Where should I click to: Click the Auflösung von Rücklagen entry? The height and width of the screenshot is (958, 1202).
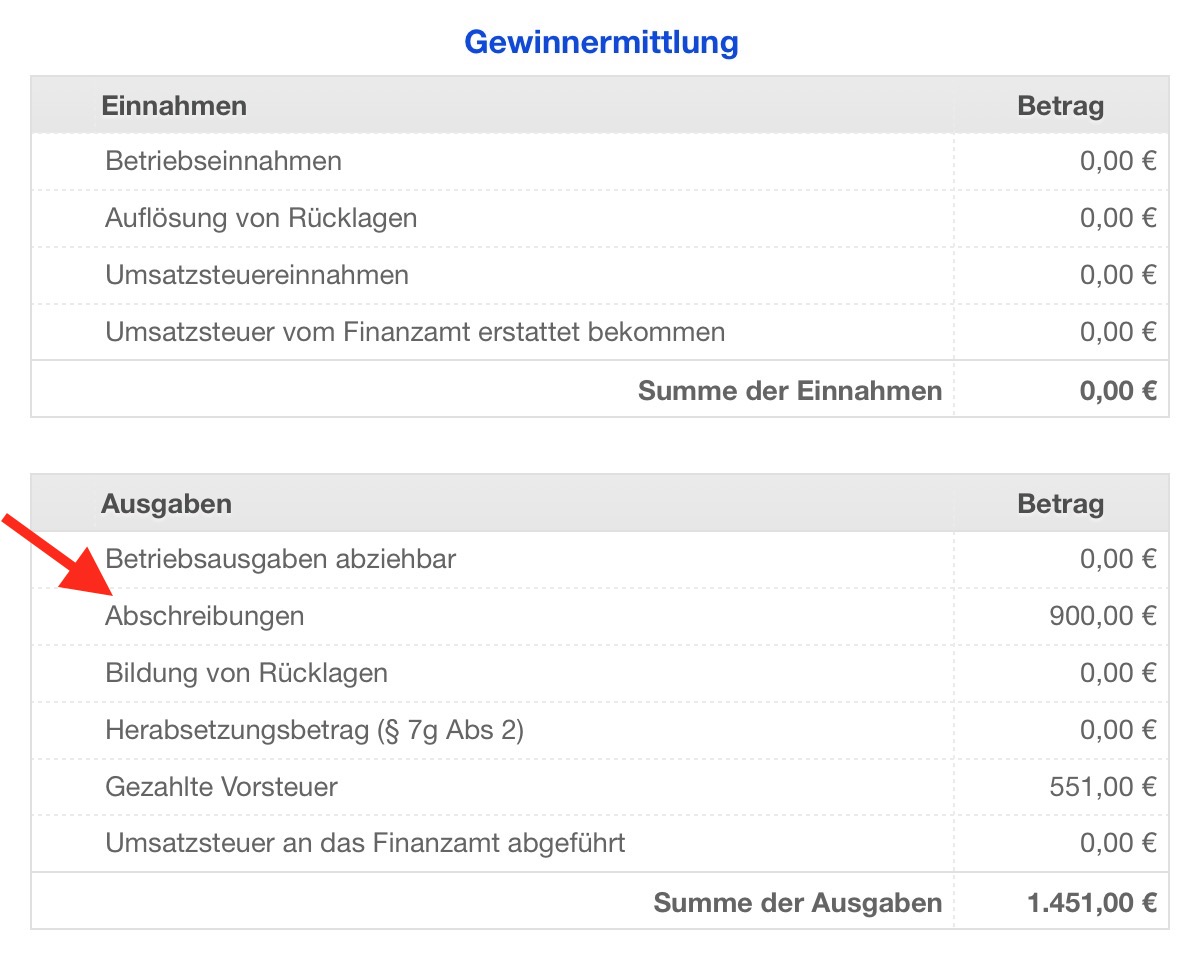pos(261,218)
